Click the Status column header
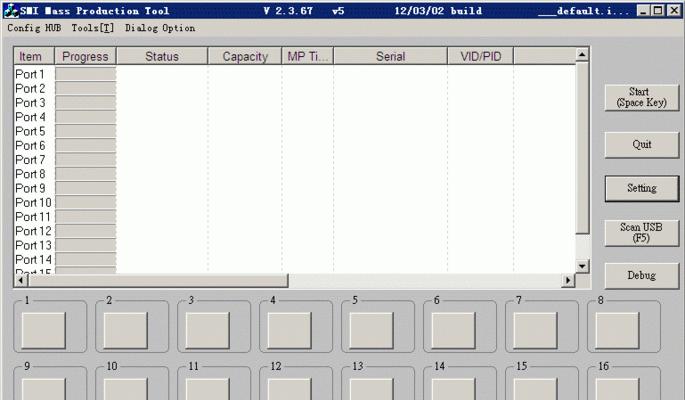Viewport: 685px width, 400px height. 162,56
